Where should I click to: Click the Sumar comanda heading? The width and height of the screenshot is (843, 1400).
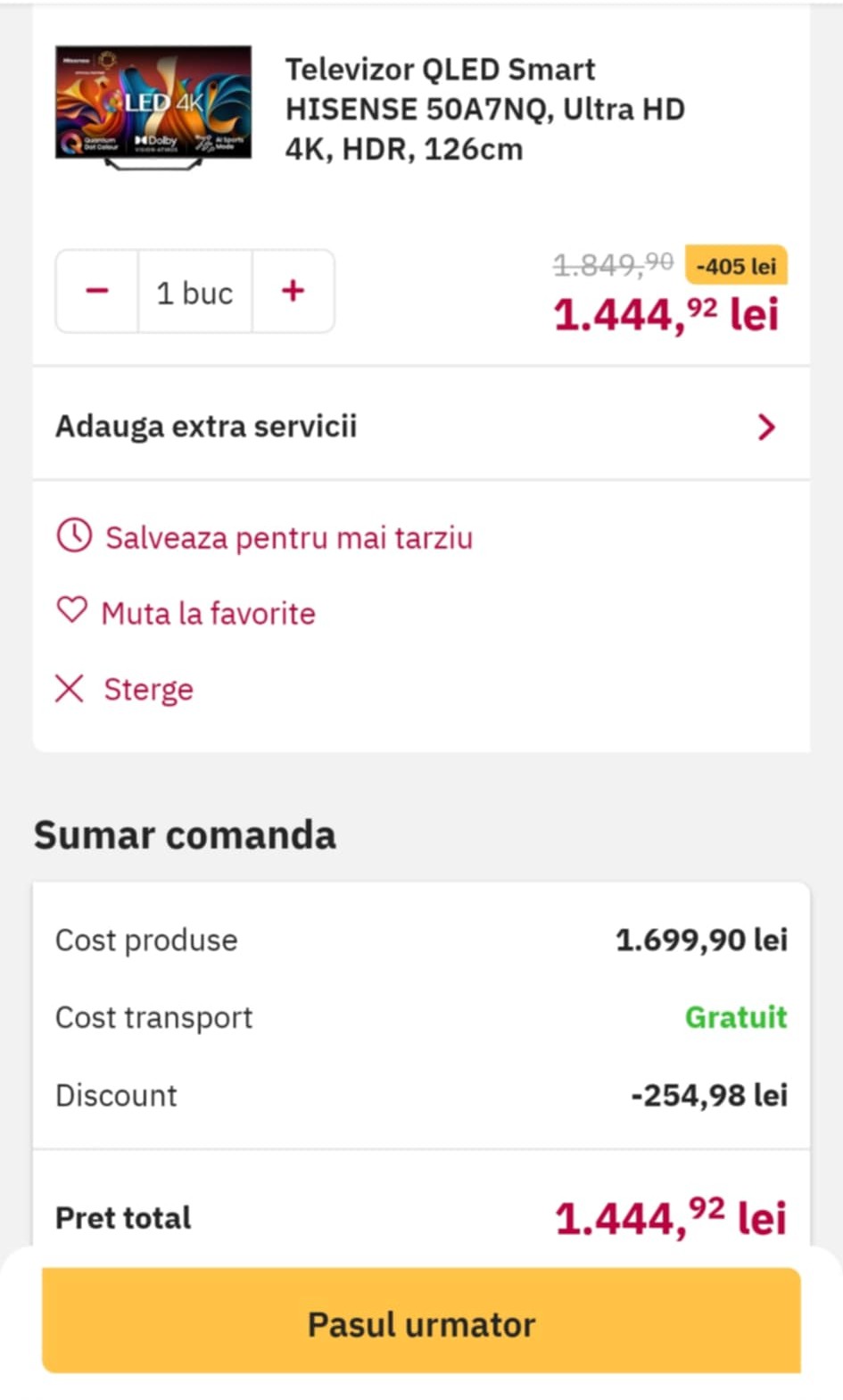coord(185,835)
